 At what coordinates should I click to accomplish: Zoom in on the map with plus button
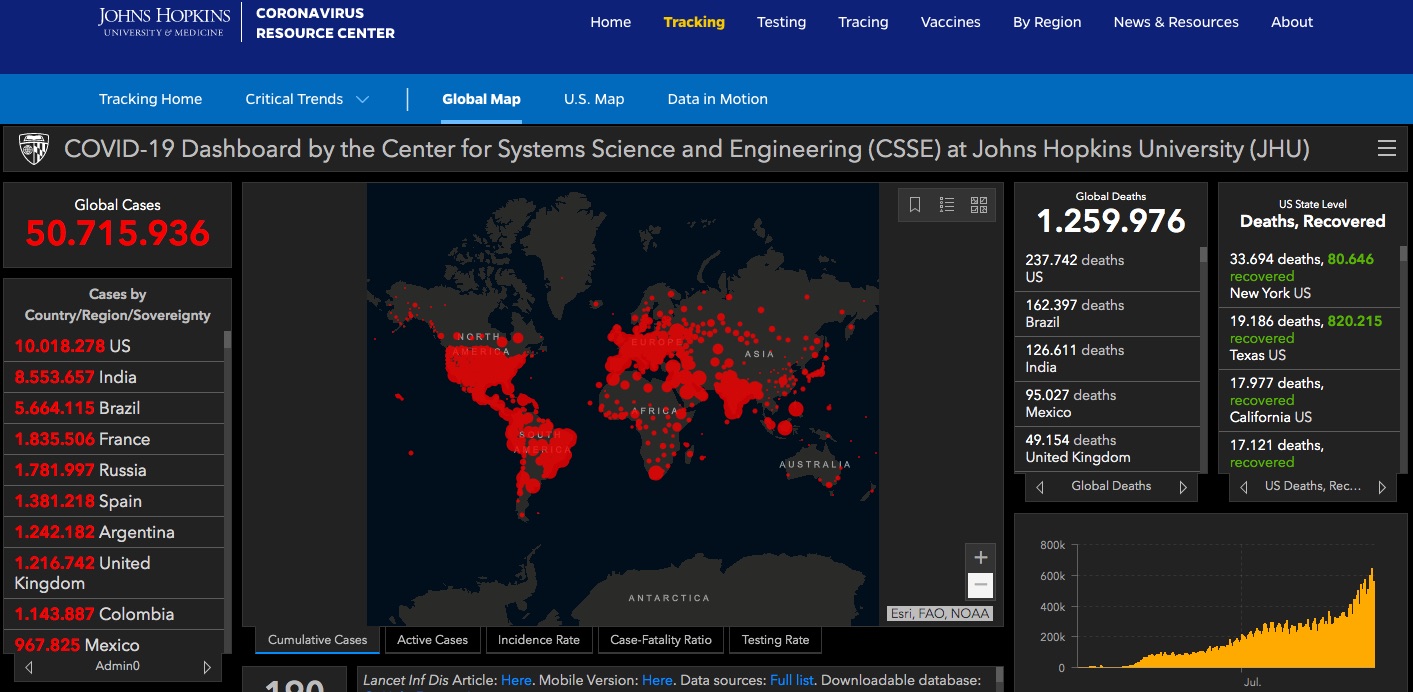click(x=980, y=558)
